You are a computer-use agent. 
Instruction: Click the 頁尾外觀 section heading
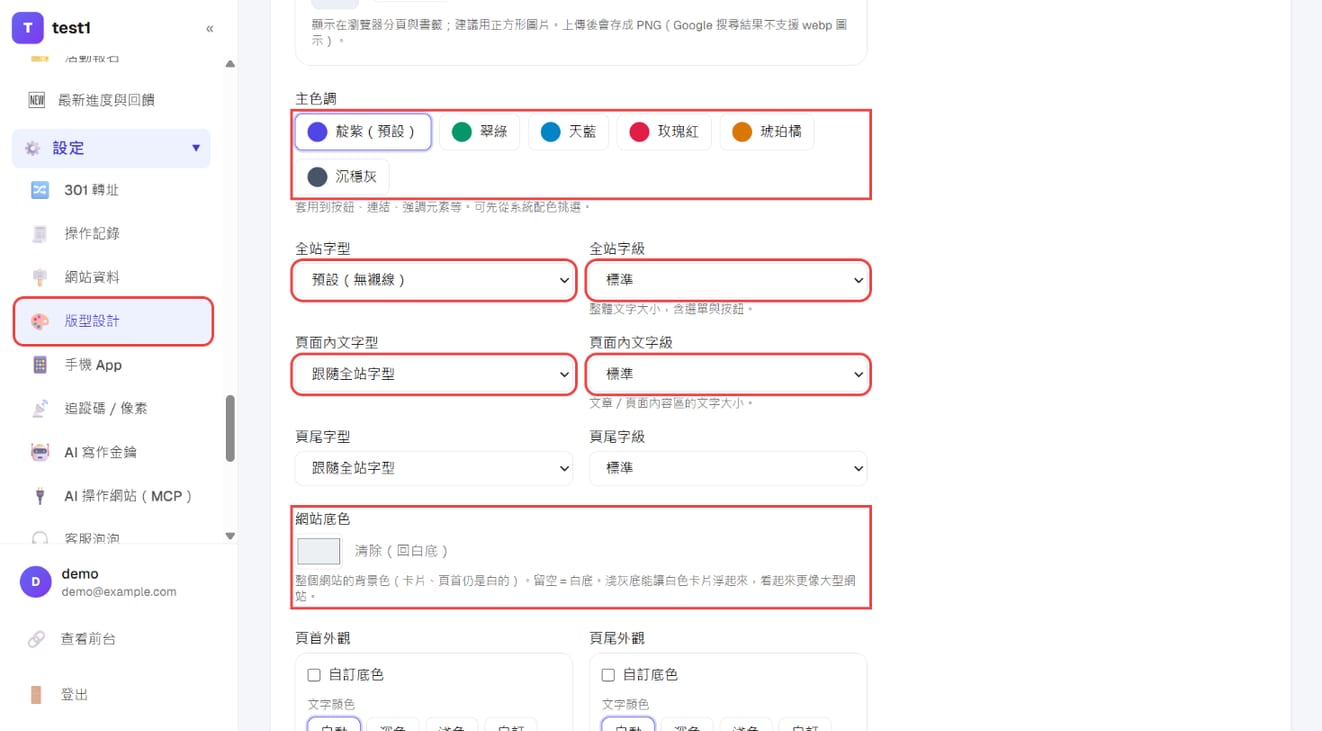pyautogui.click(x=617, y=638)
